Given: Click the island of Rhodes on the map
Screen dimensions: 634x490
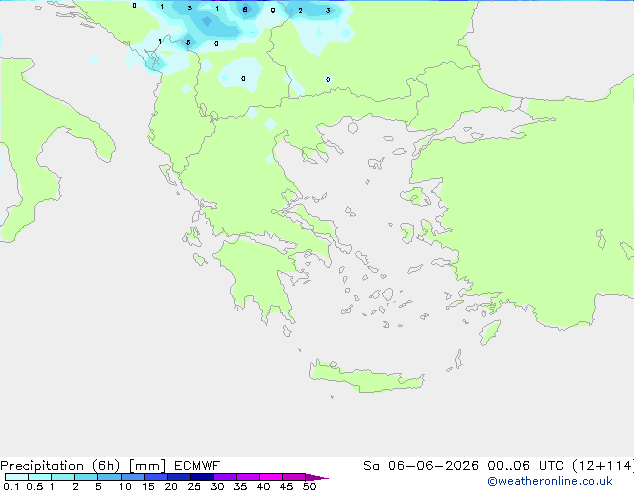Looking at the screenshot, I should 490,332.
